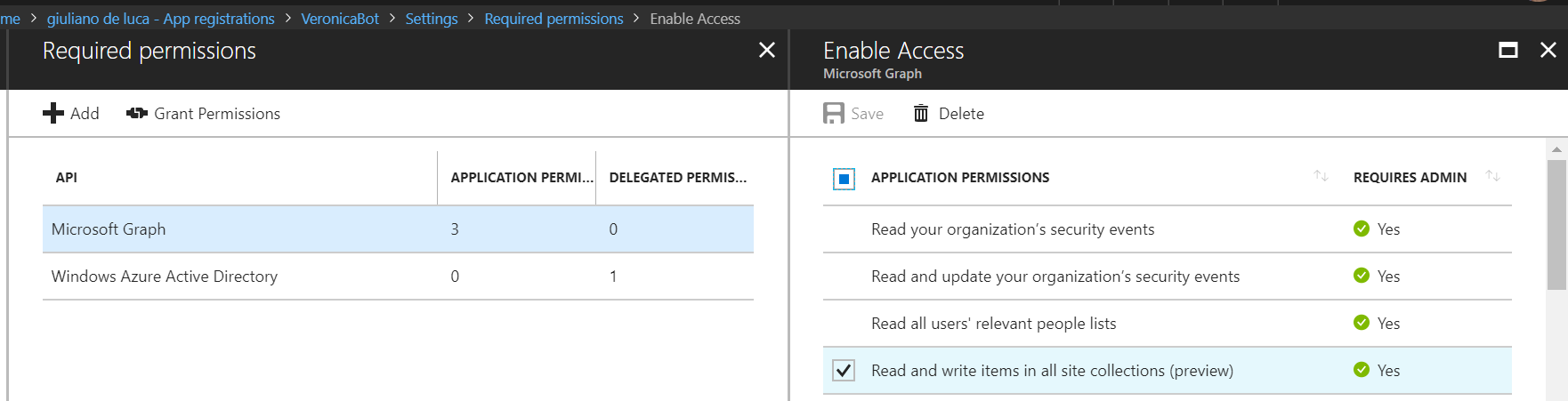Screen dimensions: 1568x401
Task: Toggle the select-all Application Permissions checkbox
Action: coord(844,179)
